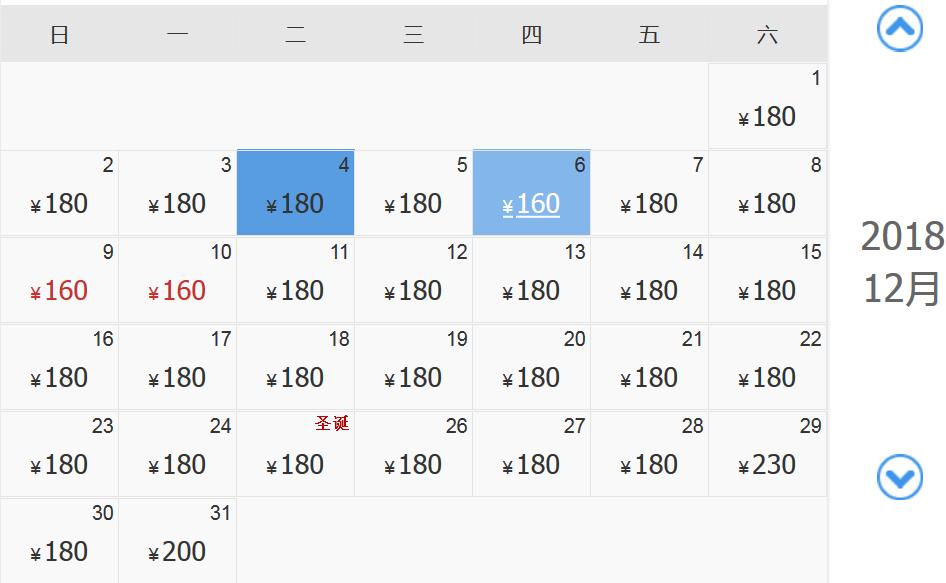Go to next month with down arrow
This screenshot has width=946, height=583.
pyautogui.click(x=899, y=477)
